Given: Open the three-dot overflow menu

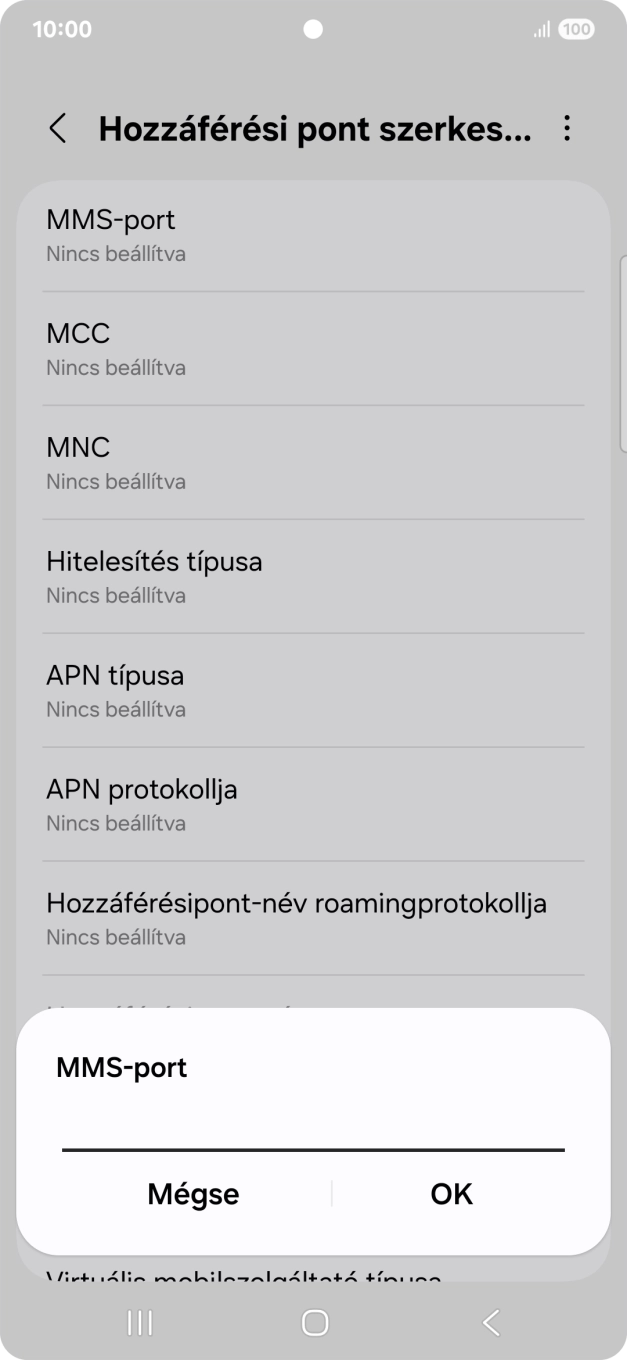Looking at the screenshot, I should (567, 130).
